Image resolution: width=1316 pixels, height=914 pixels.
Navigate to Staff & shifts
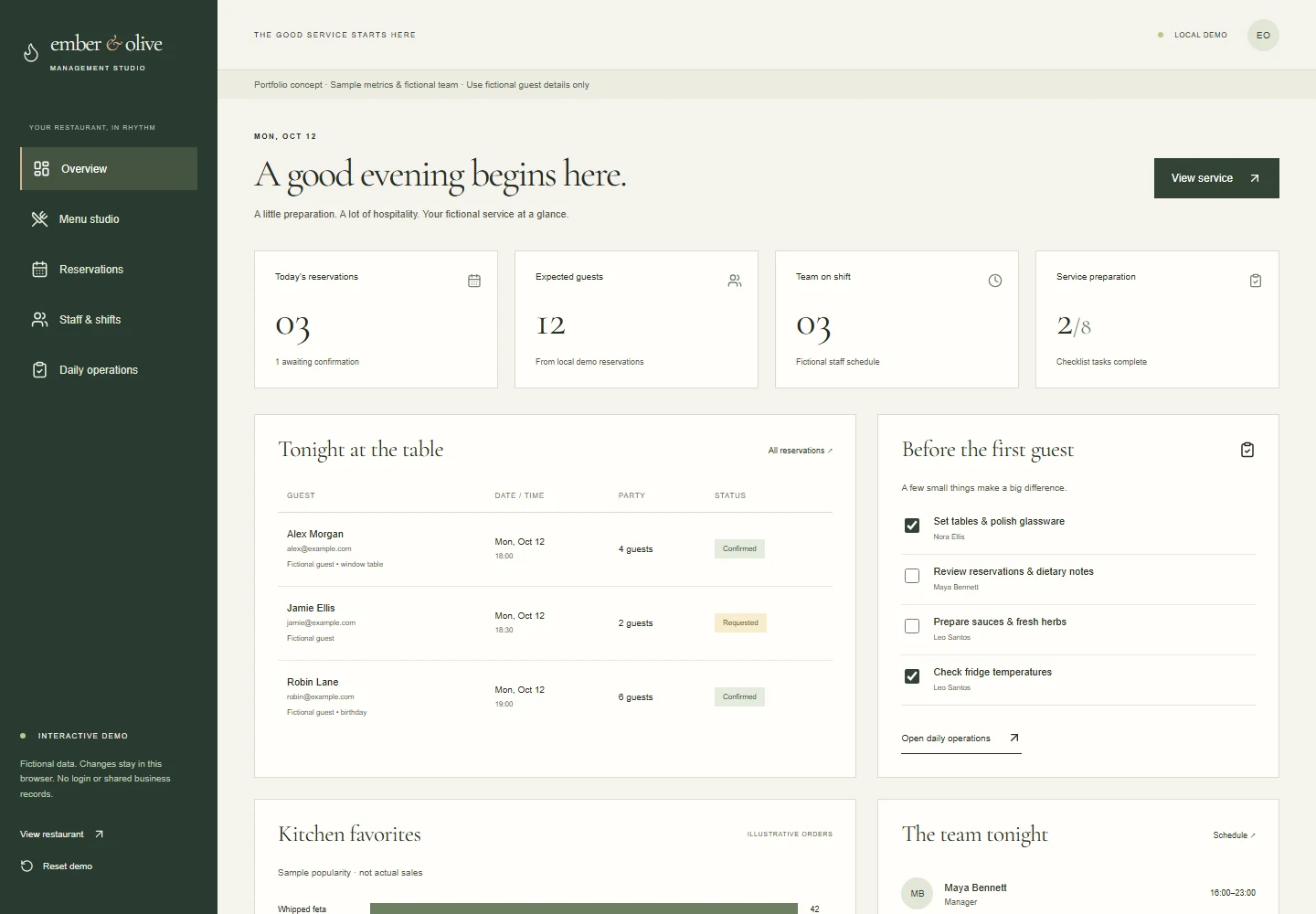pos(109,320)
